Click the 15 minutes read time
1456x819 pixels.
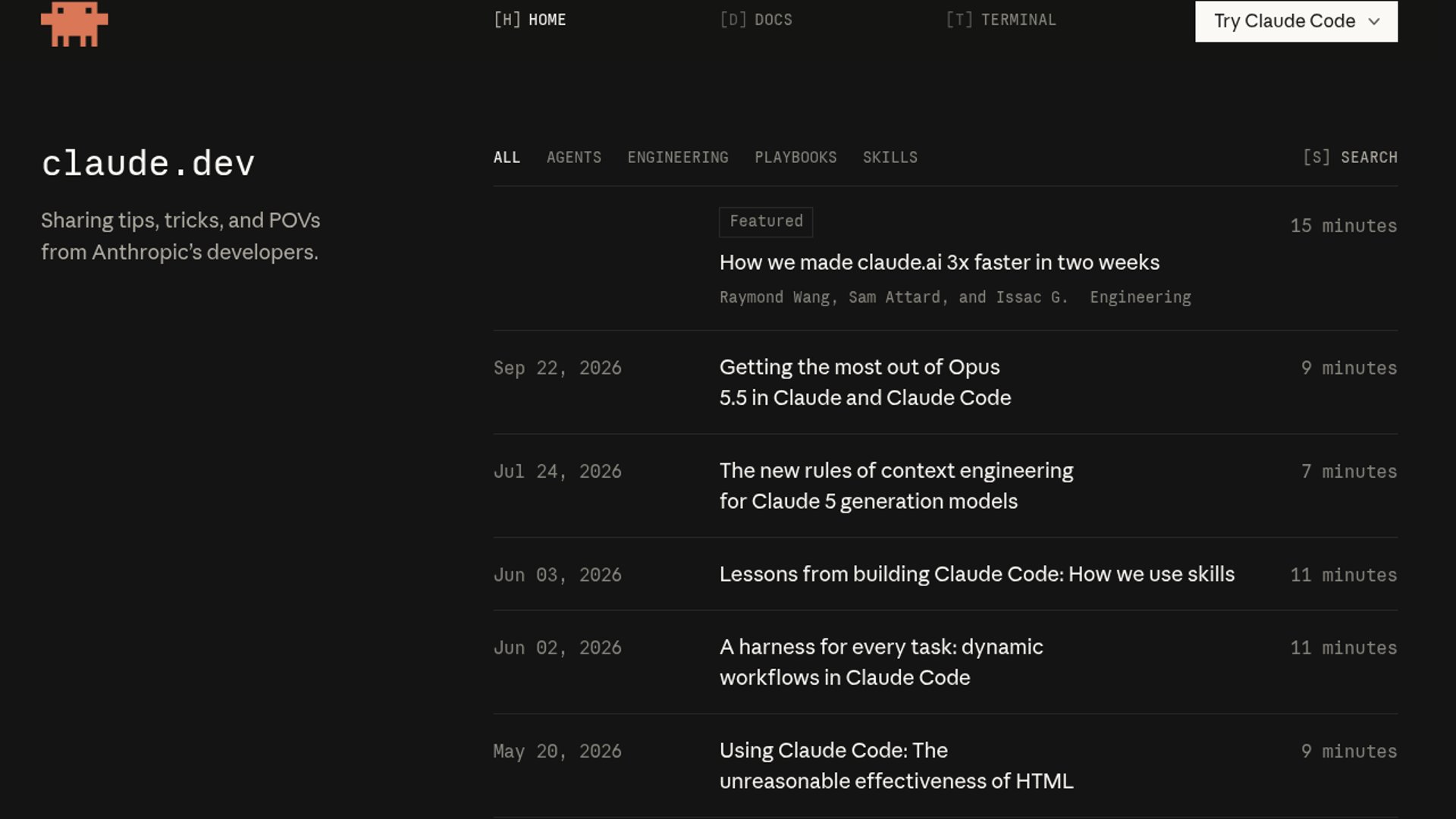click(1343, 226)
